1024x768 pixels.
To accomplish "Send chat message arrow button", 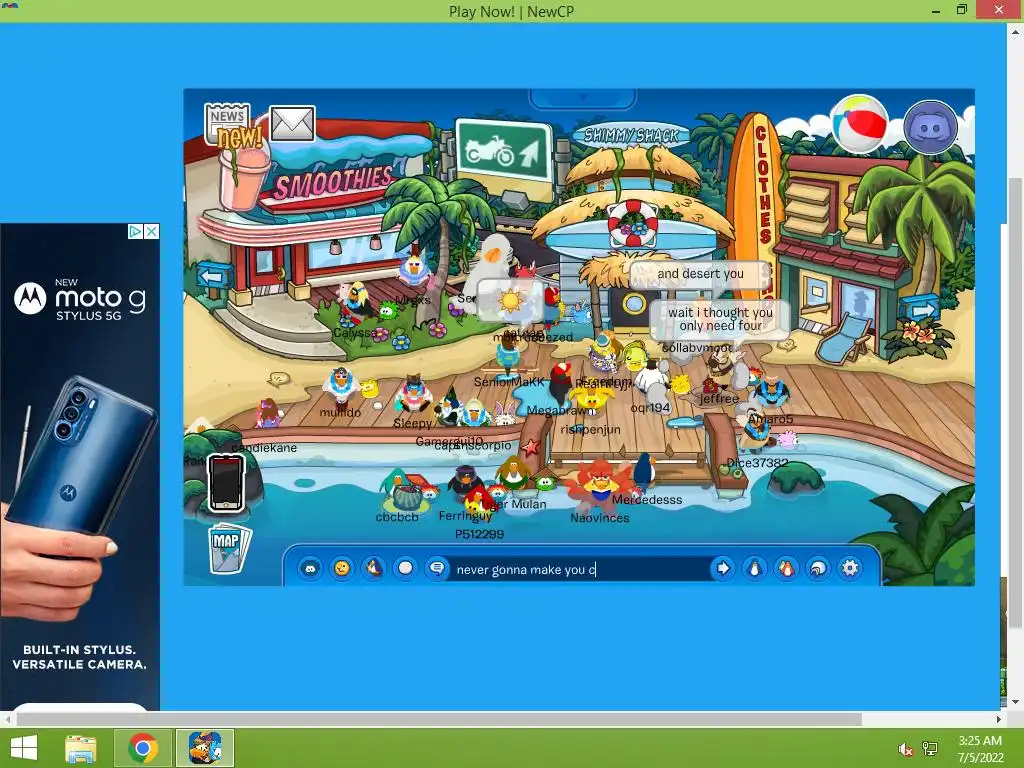I will tap(722, 568).
